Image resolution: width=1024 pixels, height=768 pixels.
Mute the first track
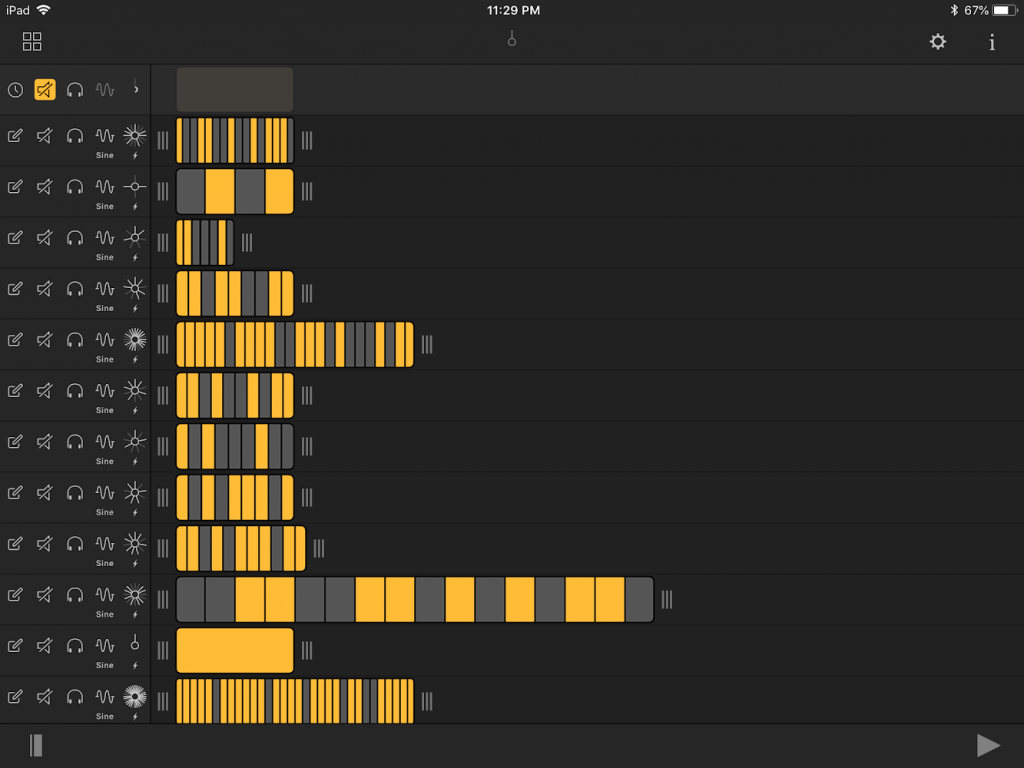coord(44,136)
